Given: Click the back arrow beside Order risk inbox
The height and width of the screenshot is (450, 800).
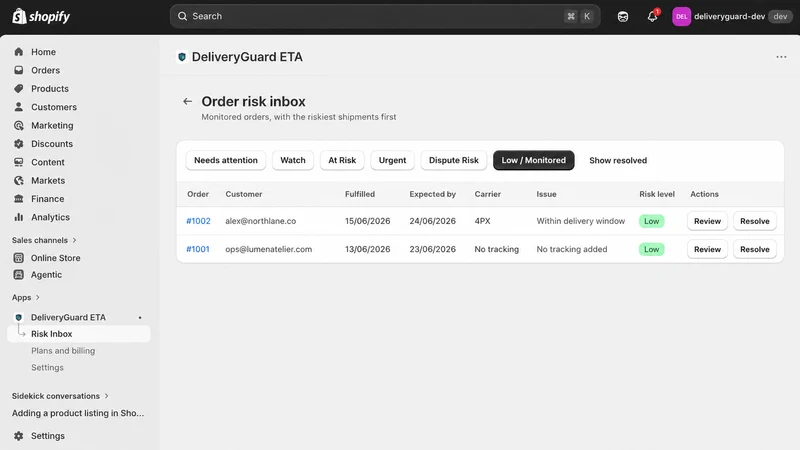Looking at the screenshot, I should click(x=187, y=102).
